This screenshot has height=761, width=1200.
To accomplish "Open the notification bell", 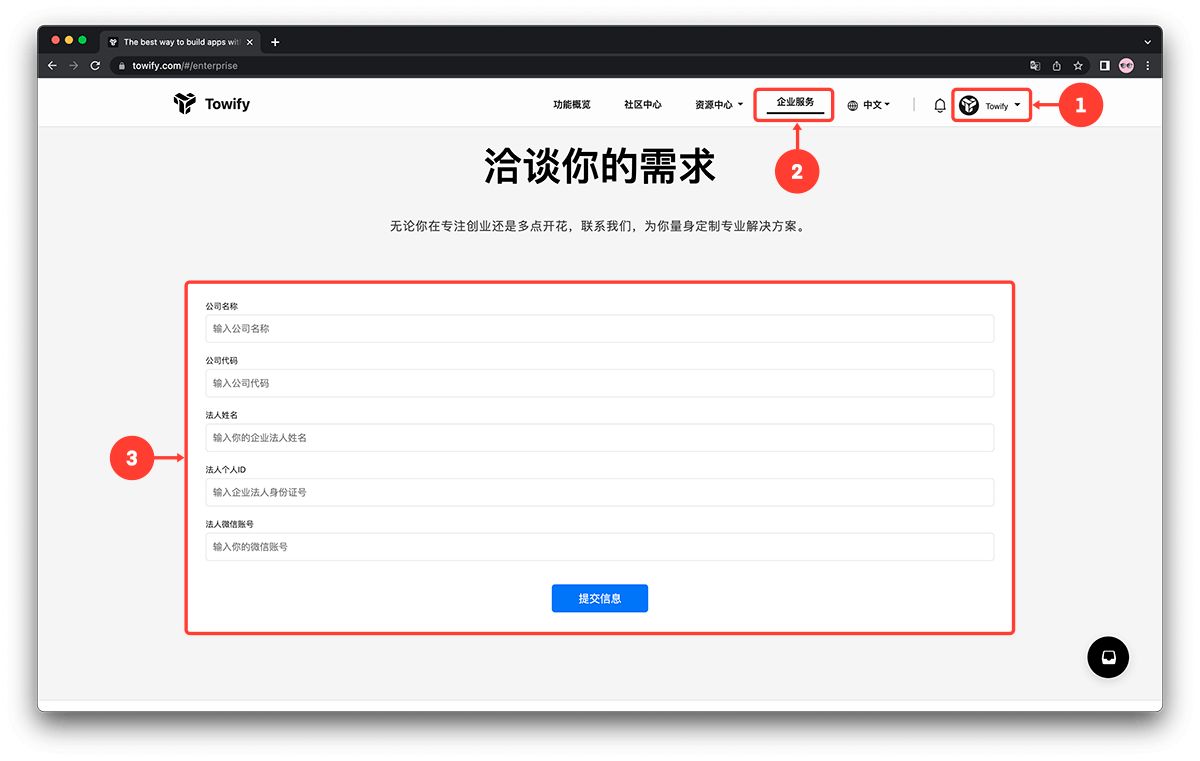I will (940, 105).
